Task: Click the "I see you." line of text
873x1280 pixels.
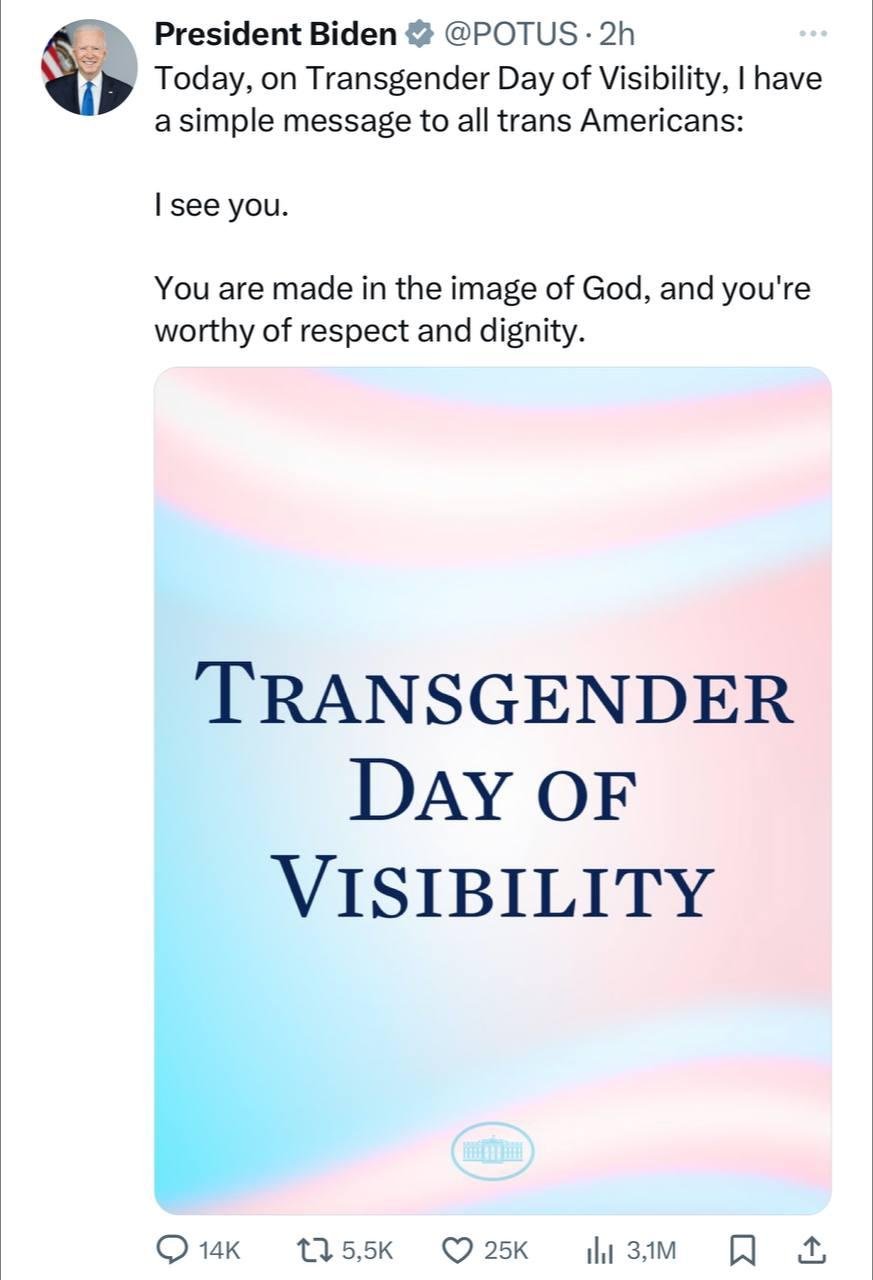Action: coord(221,207)
